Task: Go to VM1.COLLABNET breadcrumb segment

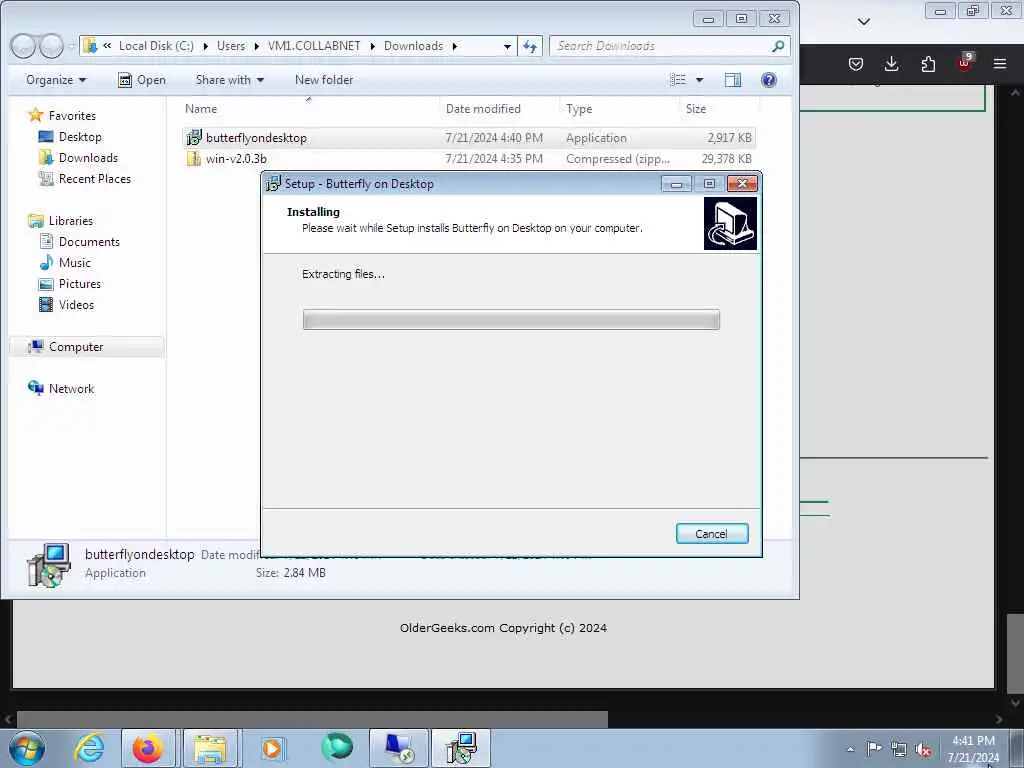Action: pos(314,46)
